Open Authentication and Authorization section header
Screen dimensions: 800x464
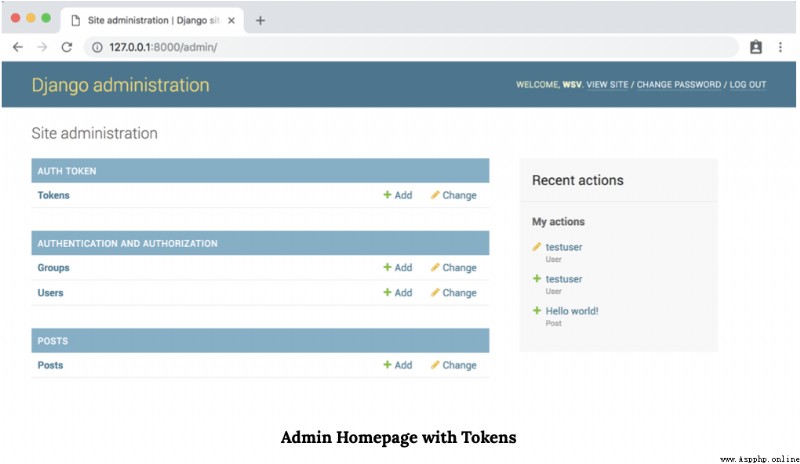128,243
